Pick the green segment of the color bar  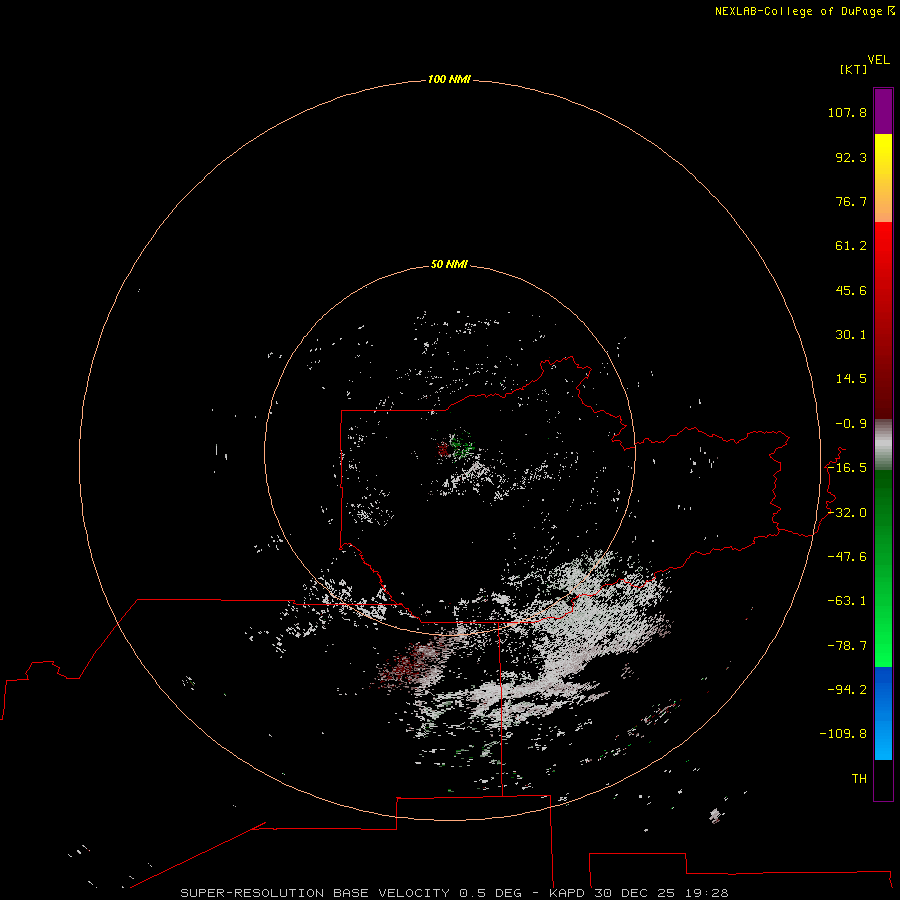(883, 568)
